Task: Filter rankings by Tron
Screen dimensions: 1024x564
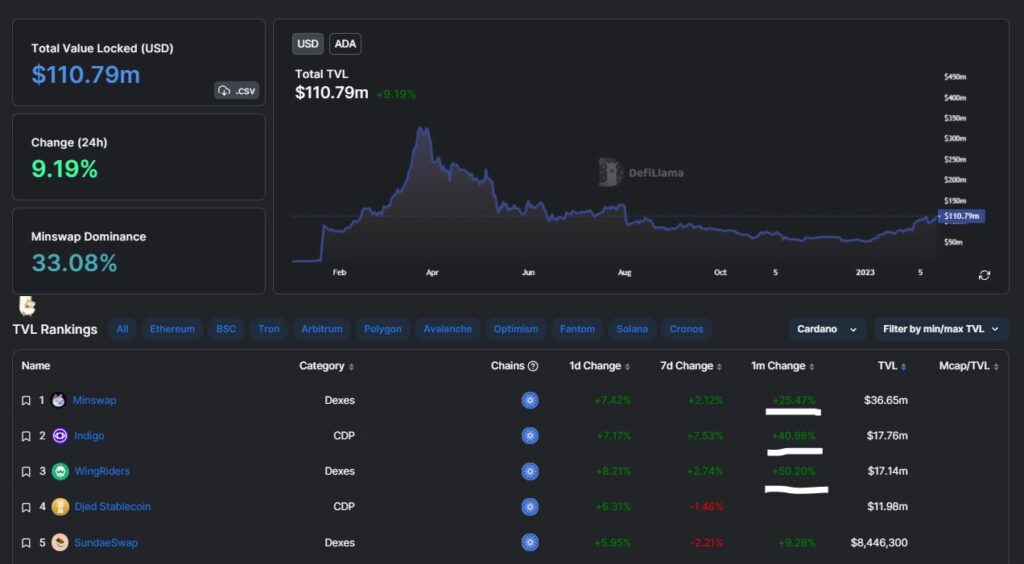Action: [x=268, y=329]
